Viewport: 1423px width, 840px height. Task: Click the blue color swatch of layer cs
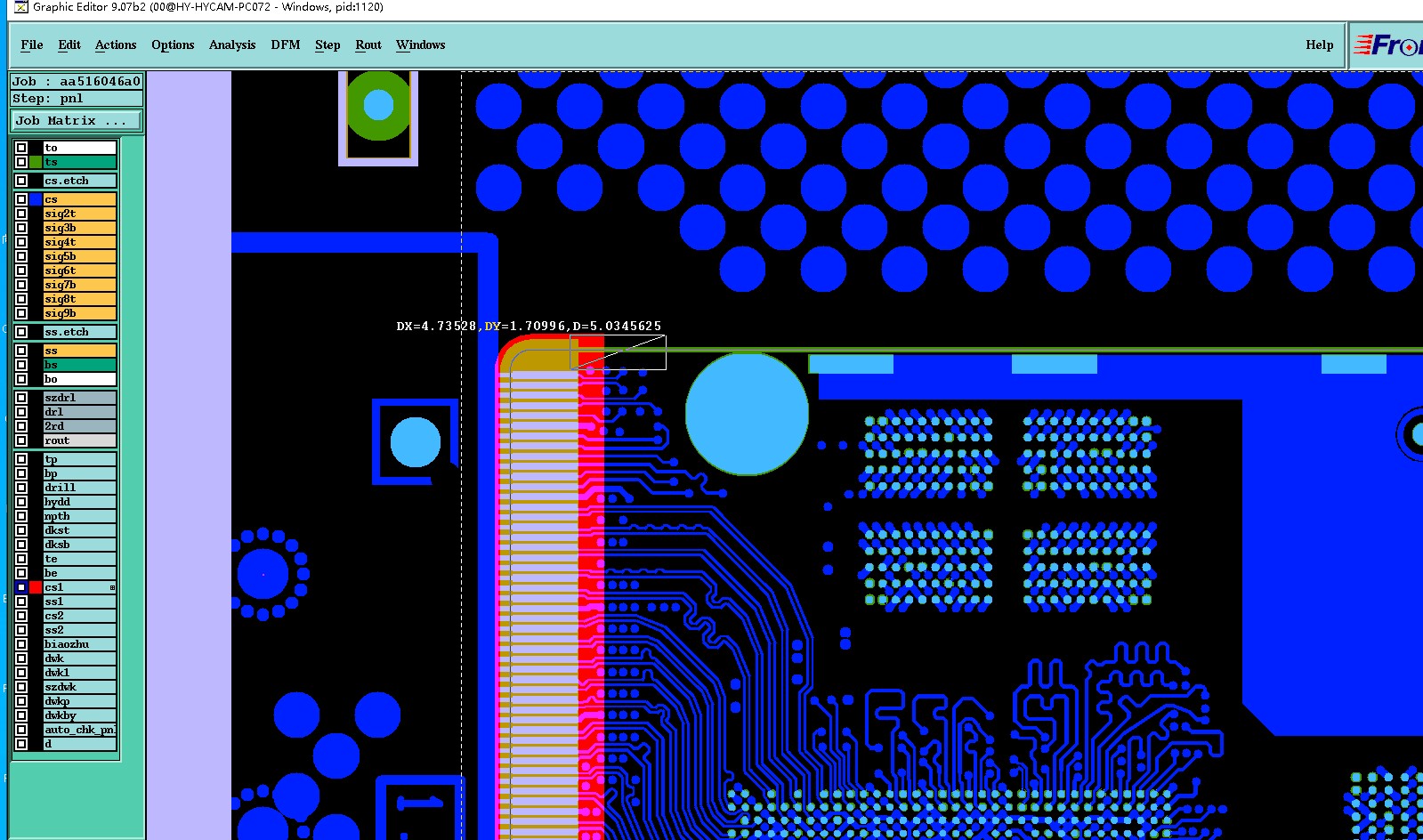[36, 199]
